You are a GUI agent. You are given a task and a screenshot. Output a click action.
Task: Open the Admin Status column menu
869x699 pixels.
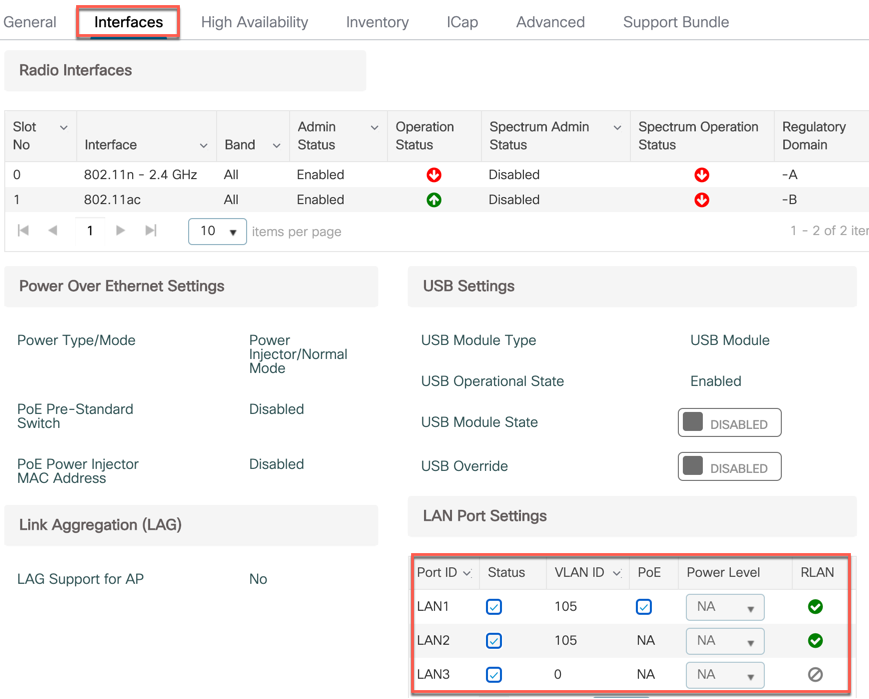pyautogui.click(x=375, y=127)
